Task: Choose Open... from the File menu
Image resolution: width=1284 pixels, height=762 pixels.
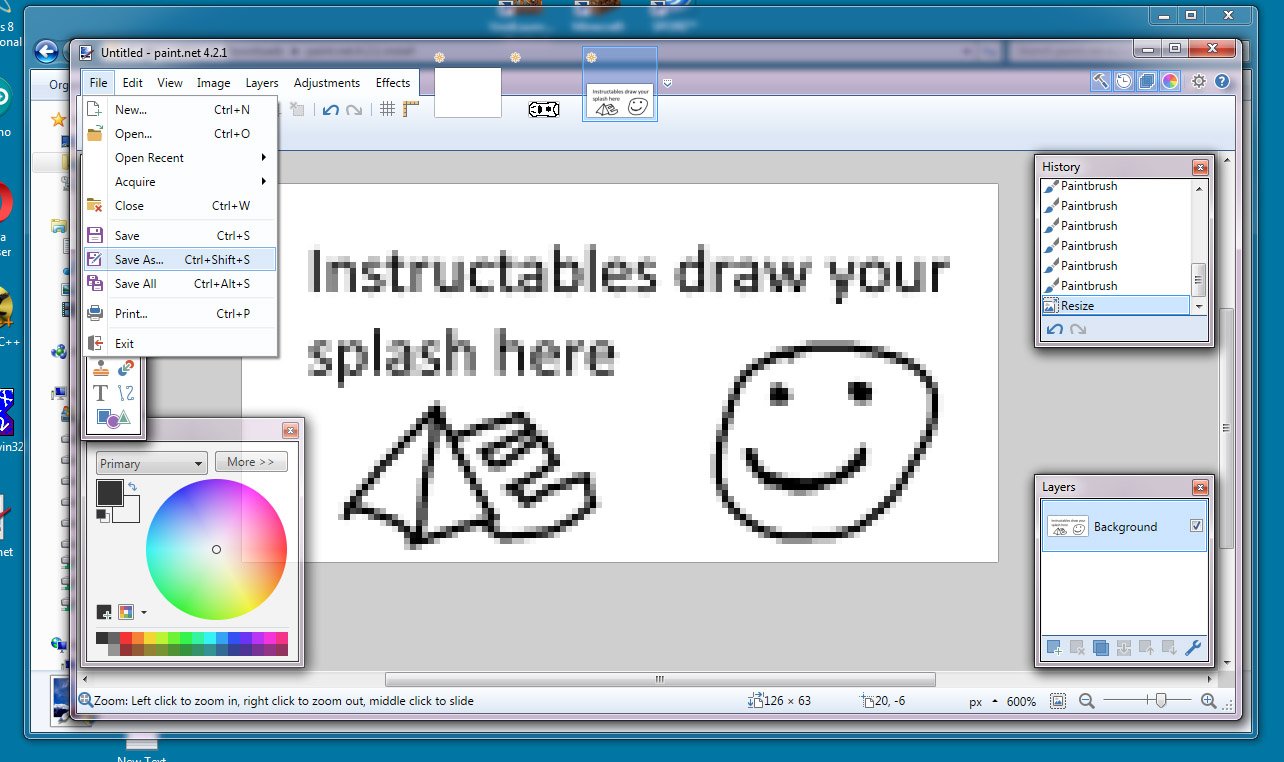Action: click(x=178, y=134)
